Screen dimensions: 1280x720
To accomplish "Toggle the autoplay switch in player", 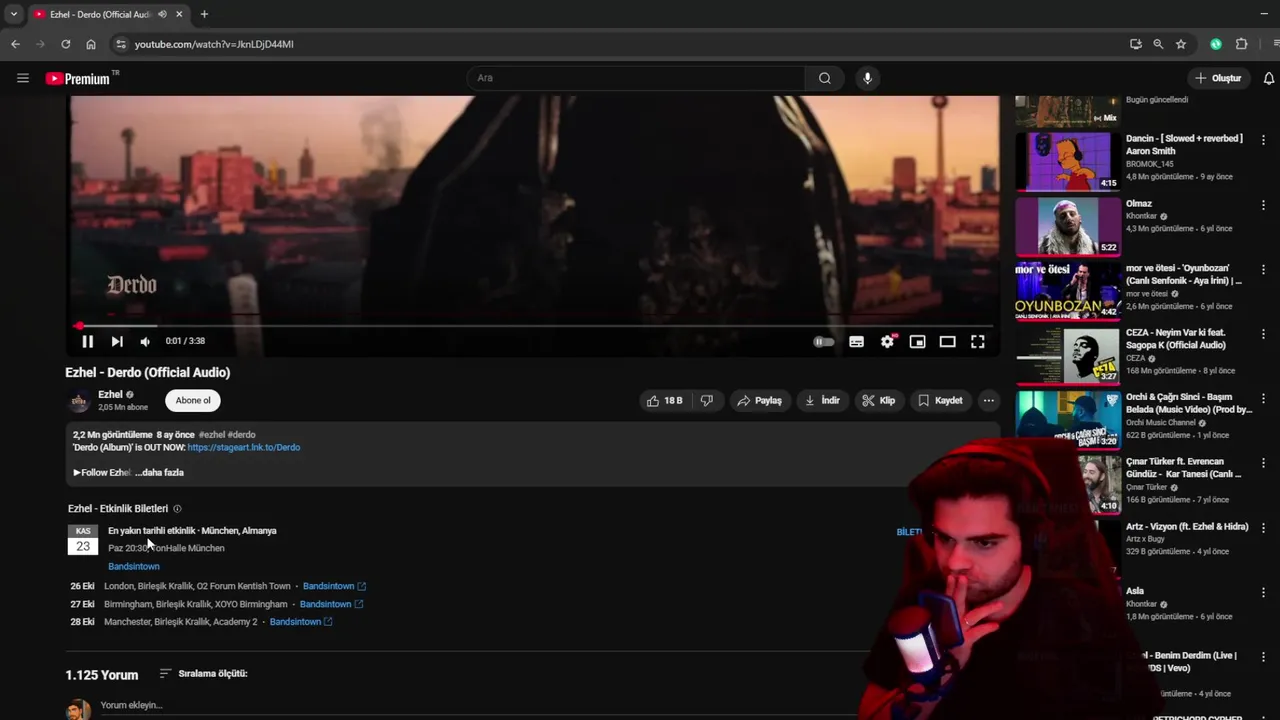I will click(823, 342).
